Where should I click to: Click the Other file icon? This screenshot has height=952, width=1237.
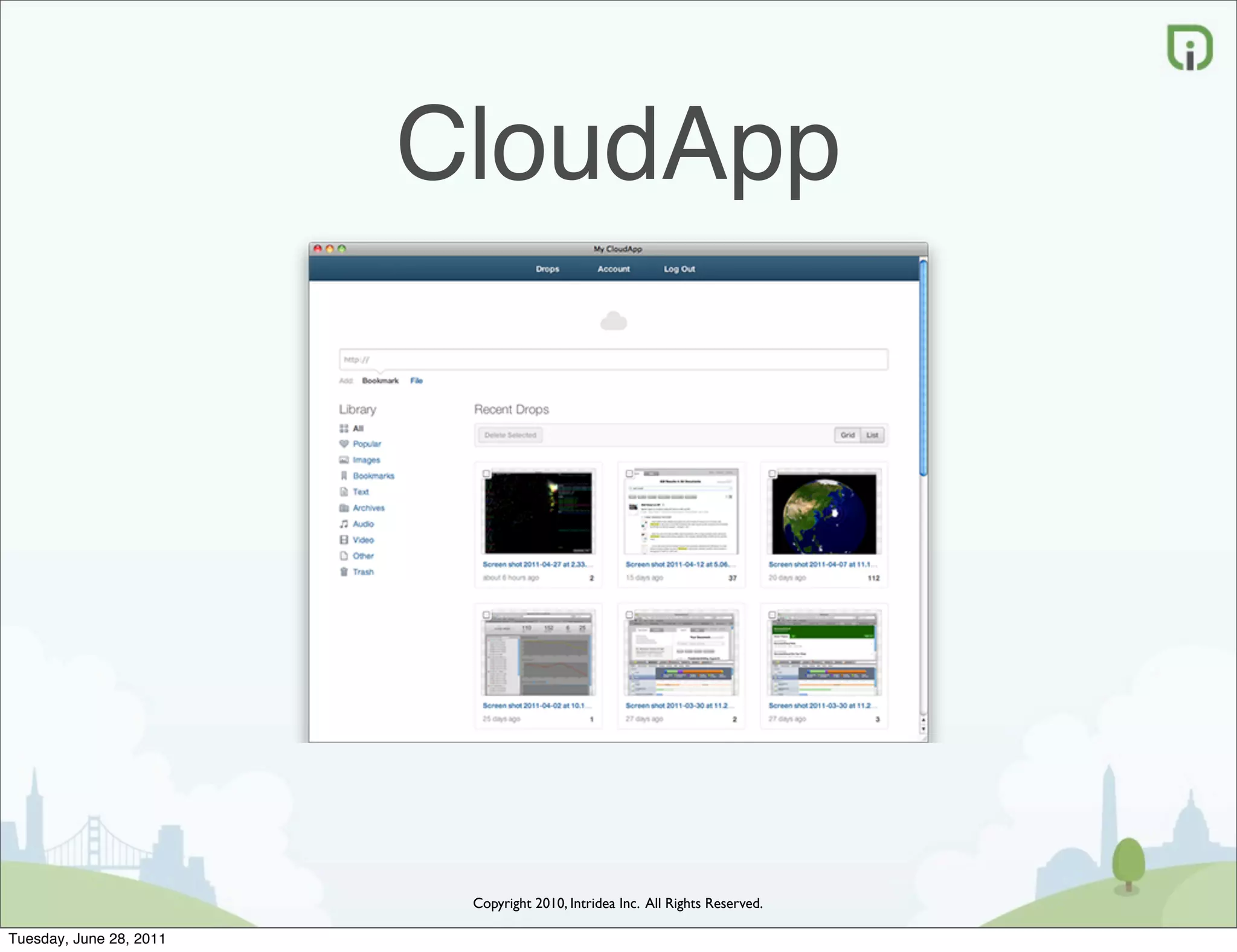coord(344,556)
